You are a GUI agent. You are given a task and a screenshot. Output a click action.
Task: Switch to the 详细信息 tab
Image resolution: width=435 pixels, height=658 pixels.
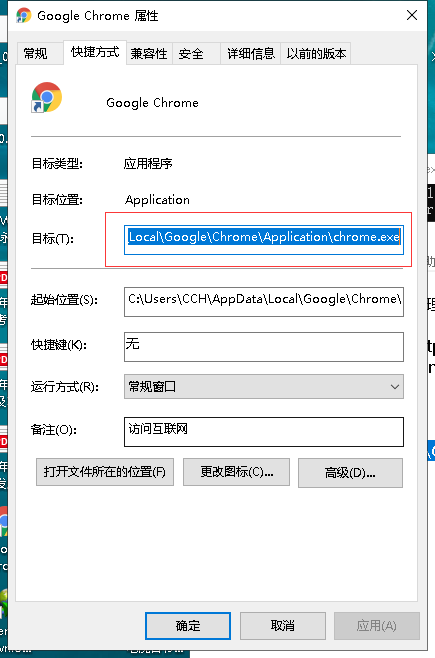251,54
